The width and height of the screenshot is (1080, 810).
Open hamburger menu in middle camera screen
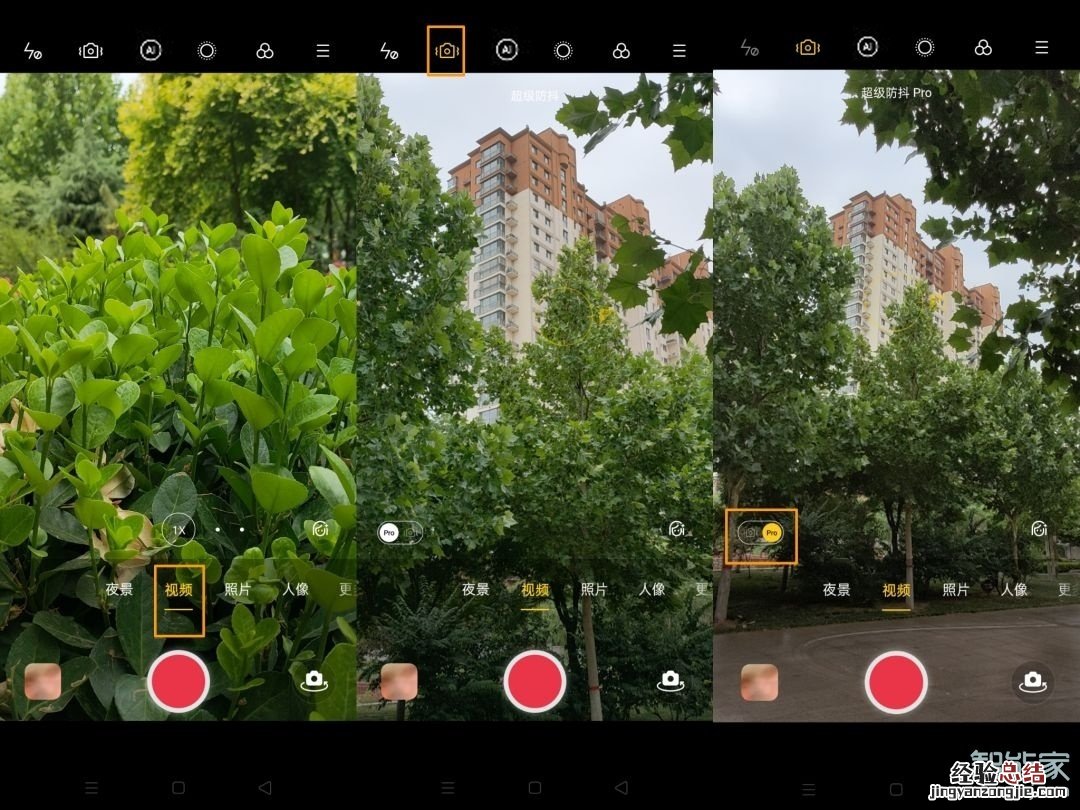tap(679, 50)
